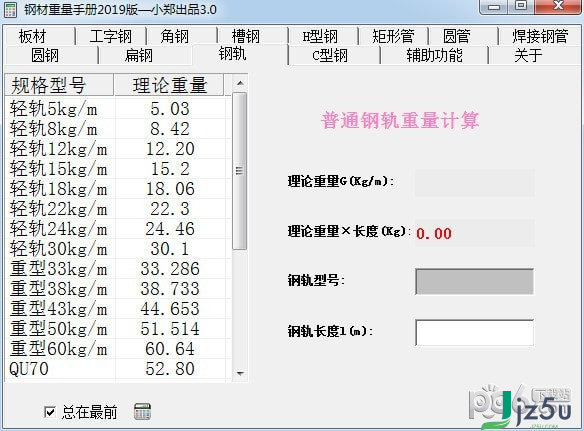Click the rail list scrollbar thumb

click(x=239, y=171)
